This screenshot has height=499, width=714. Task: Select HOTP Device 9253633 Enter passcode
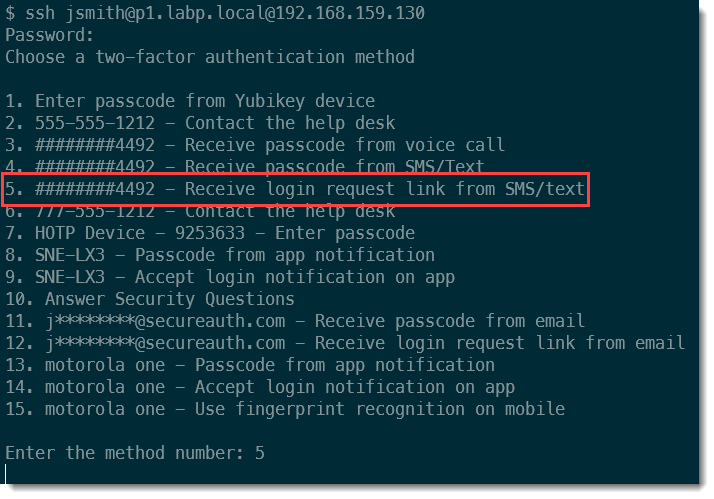[210, 233]
